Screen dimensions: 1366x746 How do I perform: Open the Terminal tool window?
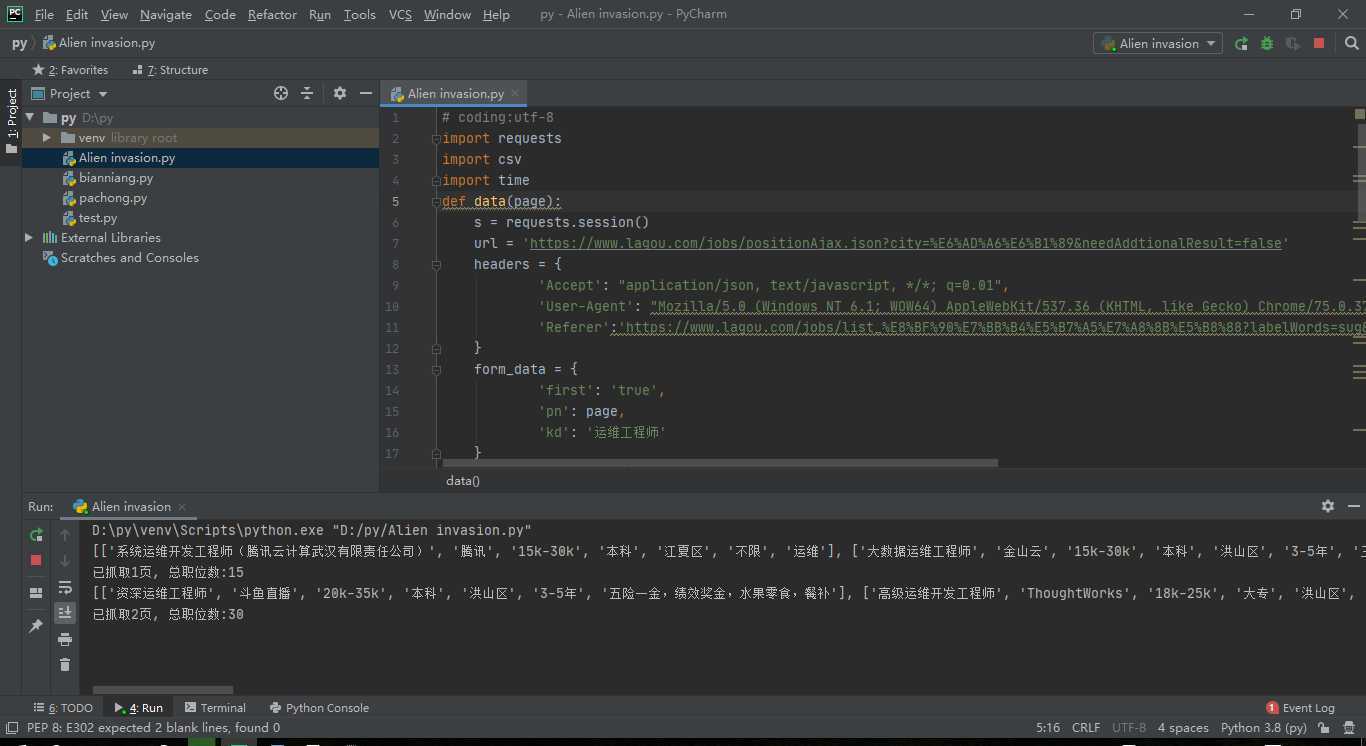(x=215, y=708)
